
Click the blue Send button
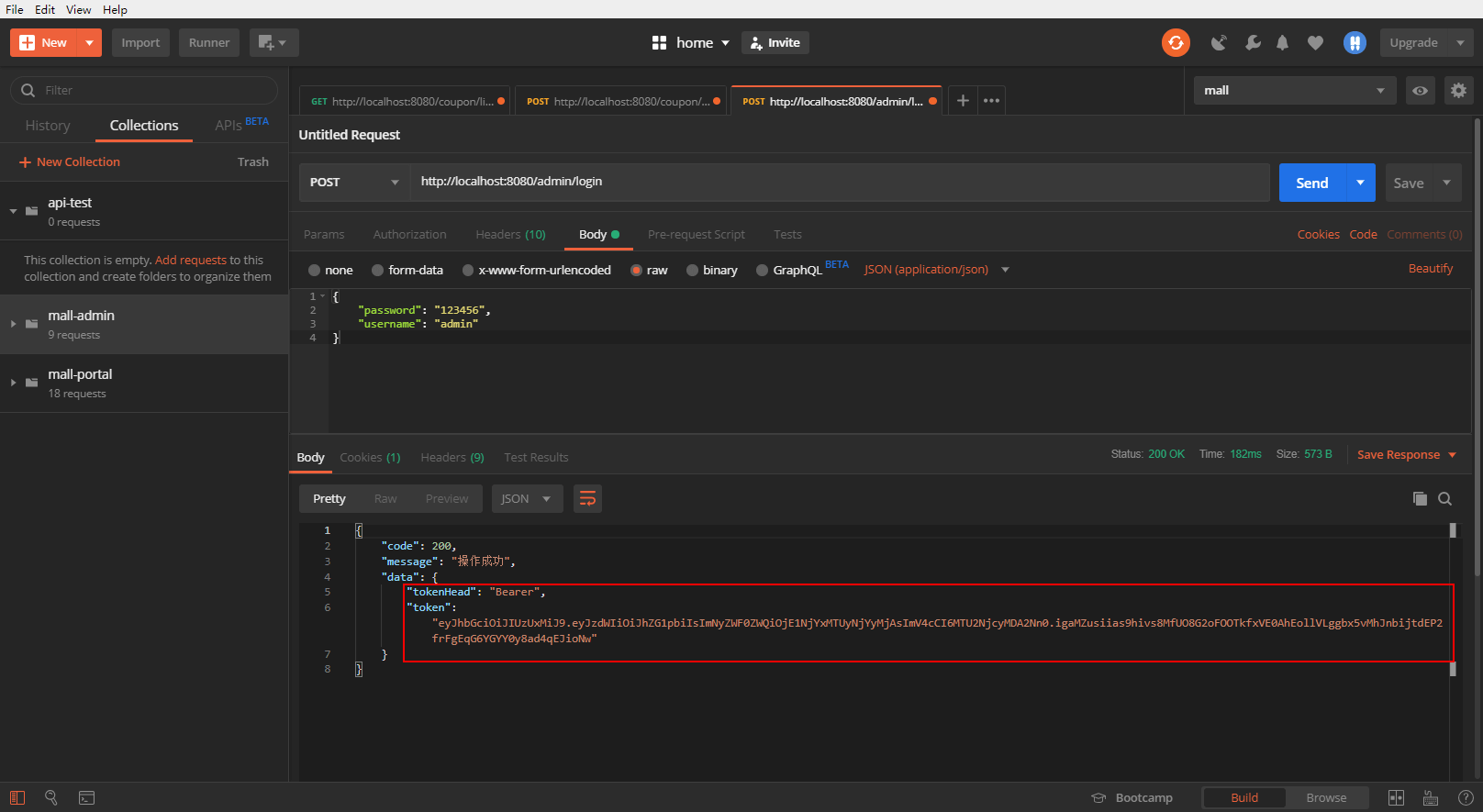pos(1312,183)
